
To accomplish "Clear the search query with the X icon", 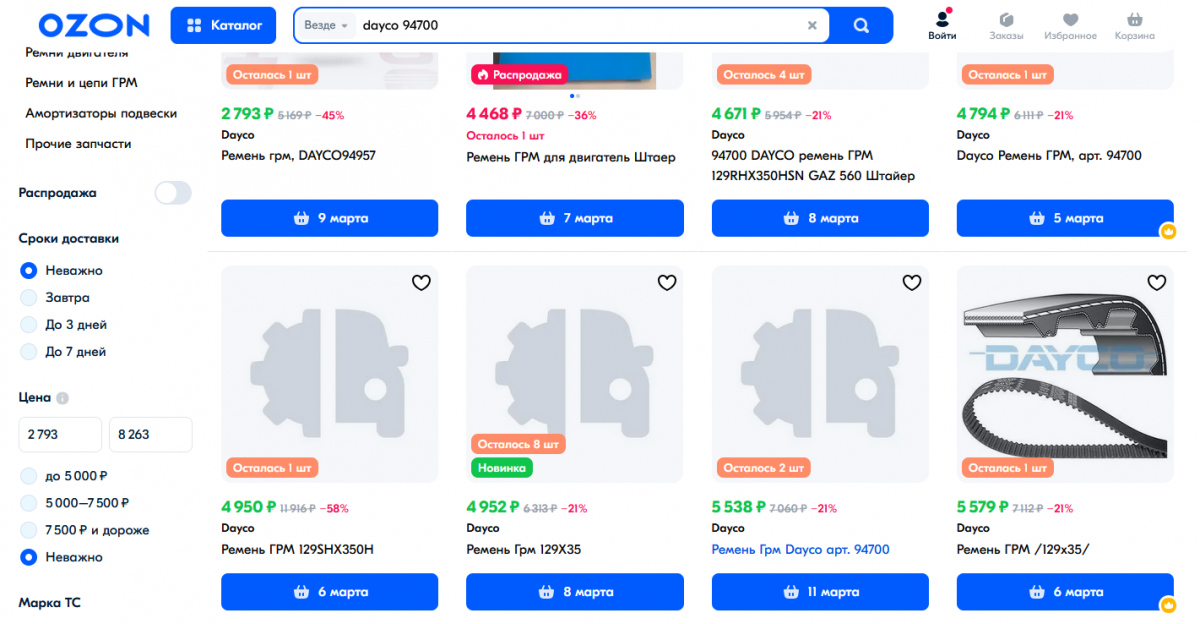I will (812, 25).
